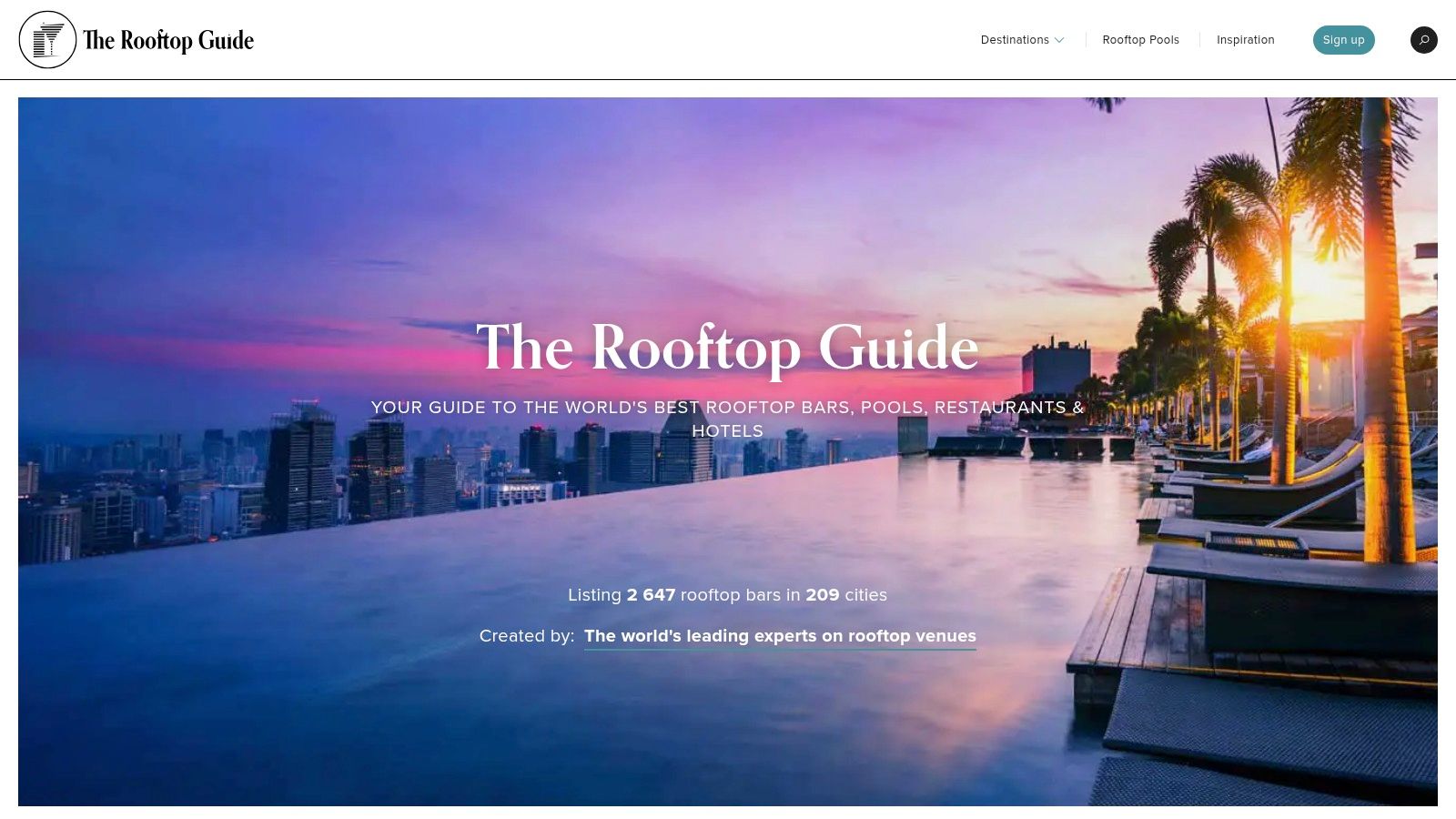
Task: Click the Sign up button
Action: point(1343,40)
